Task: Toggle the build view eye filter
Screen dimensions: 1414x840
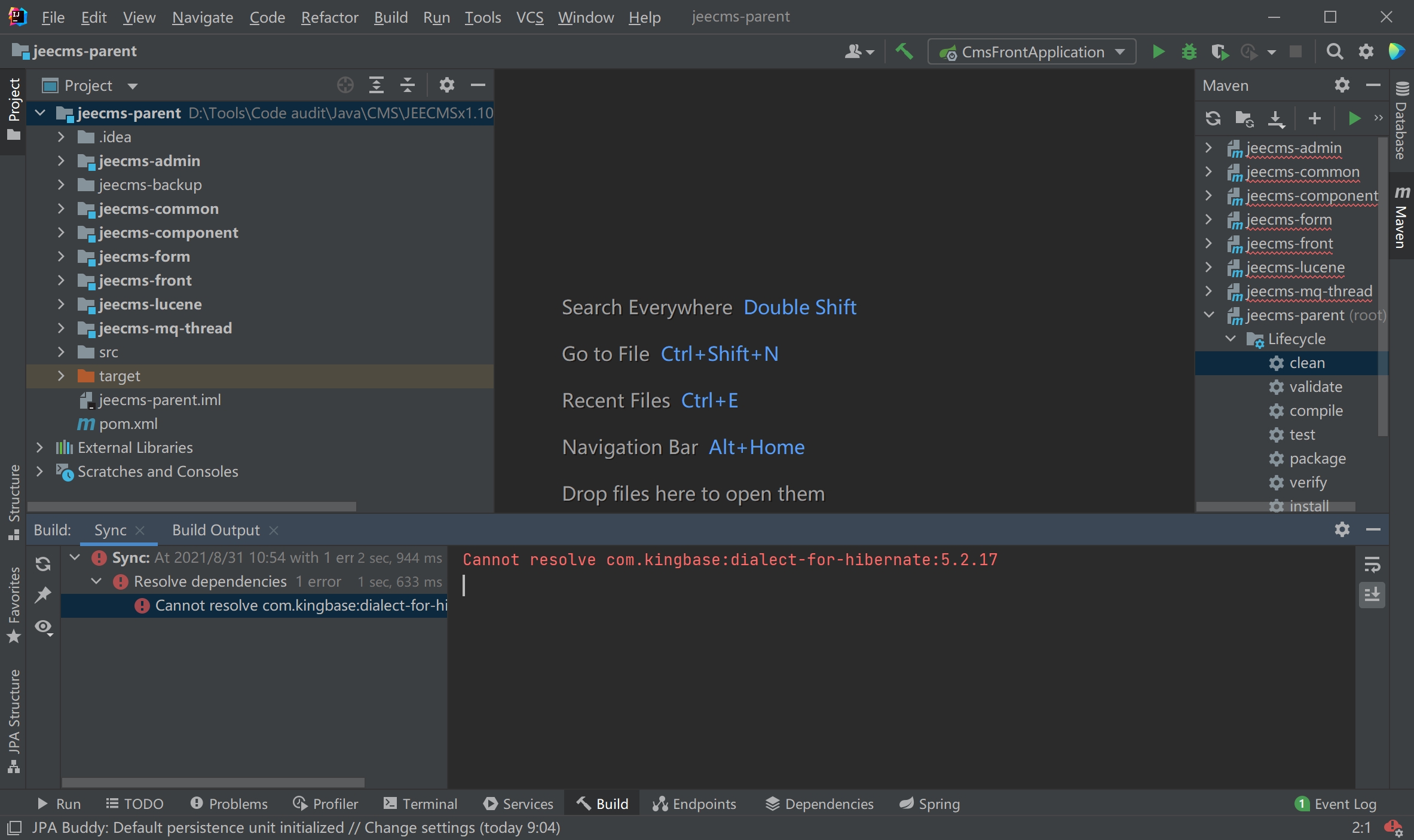Action: coord(43,627)
